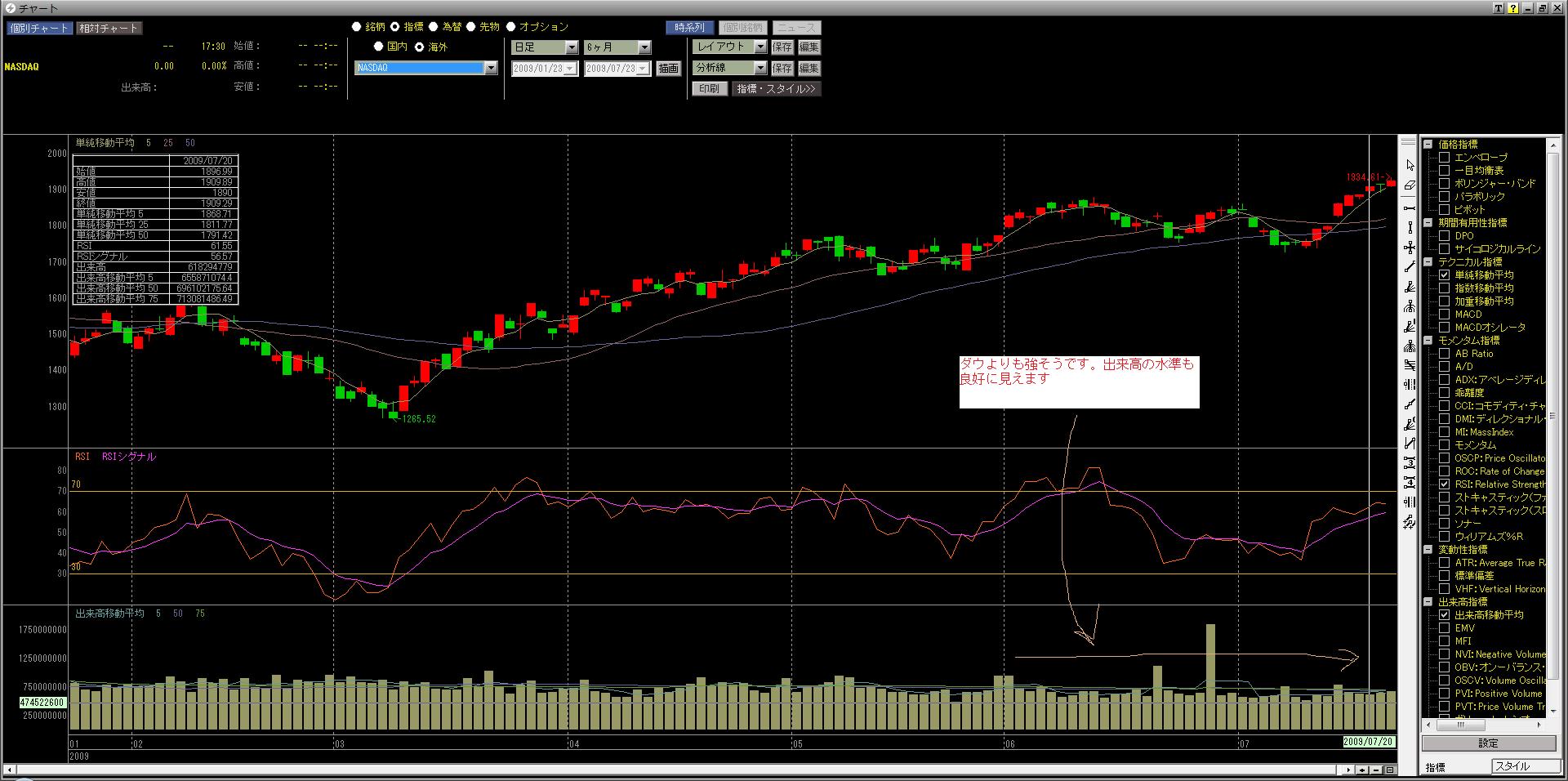Screen dimensions: 1568x781
Task: Uncheck the RSI: Relative Strength indicator
Action: point(1444,484)
